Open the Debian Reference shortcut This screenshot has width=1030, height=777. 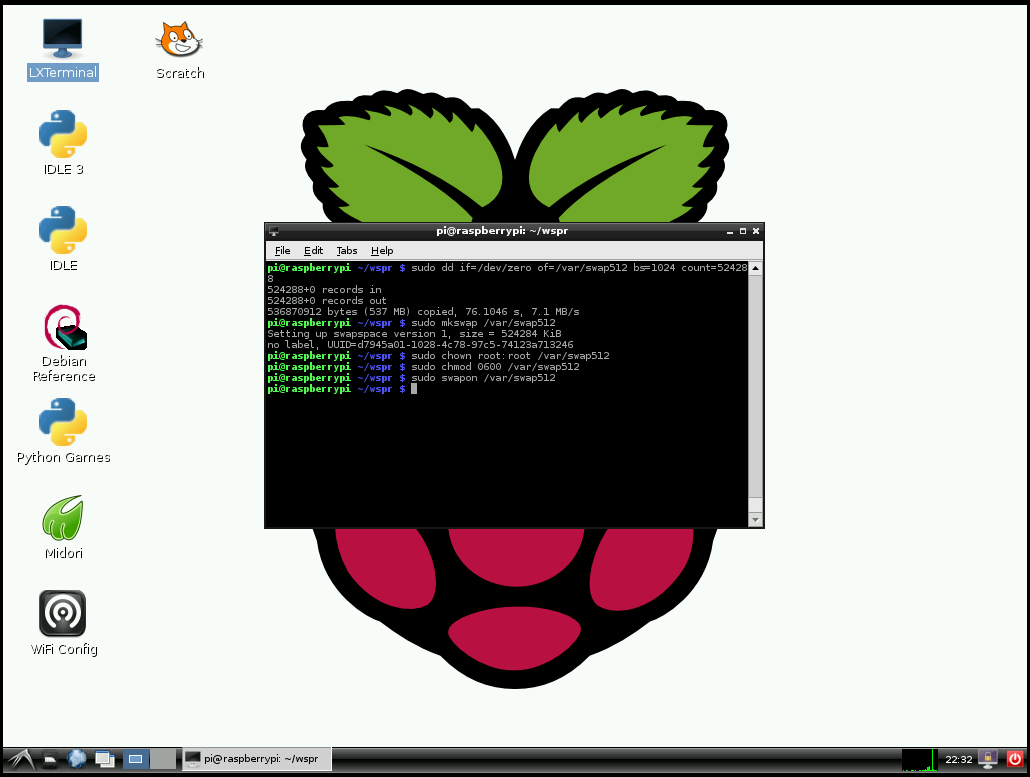tap(64, 343)
